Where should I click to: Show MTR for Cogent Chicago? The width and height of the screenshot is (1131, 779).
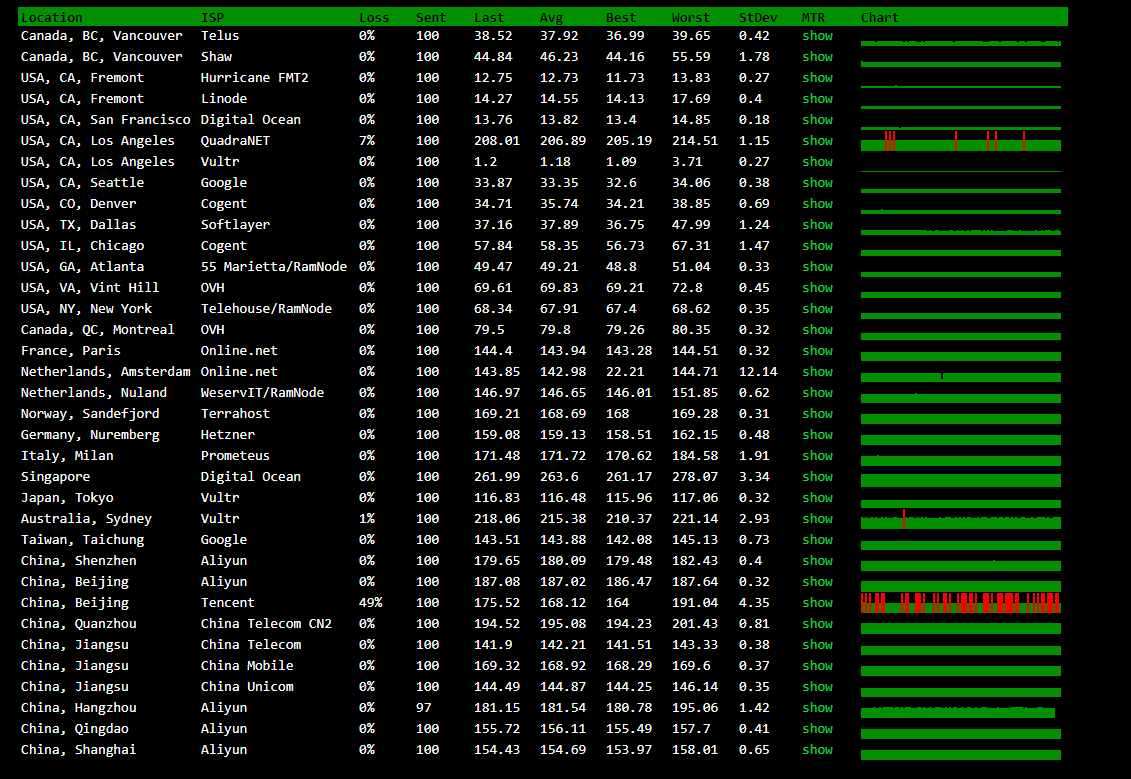[817, 245]
